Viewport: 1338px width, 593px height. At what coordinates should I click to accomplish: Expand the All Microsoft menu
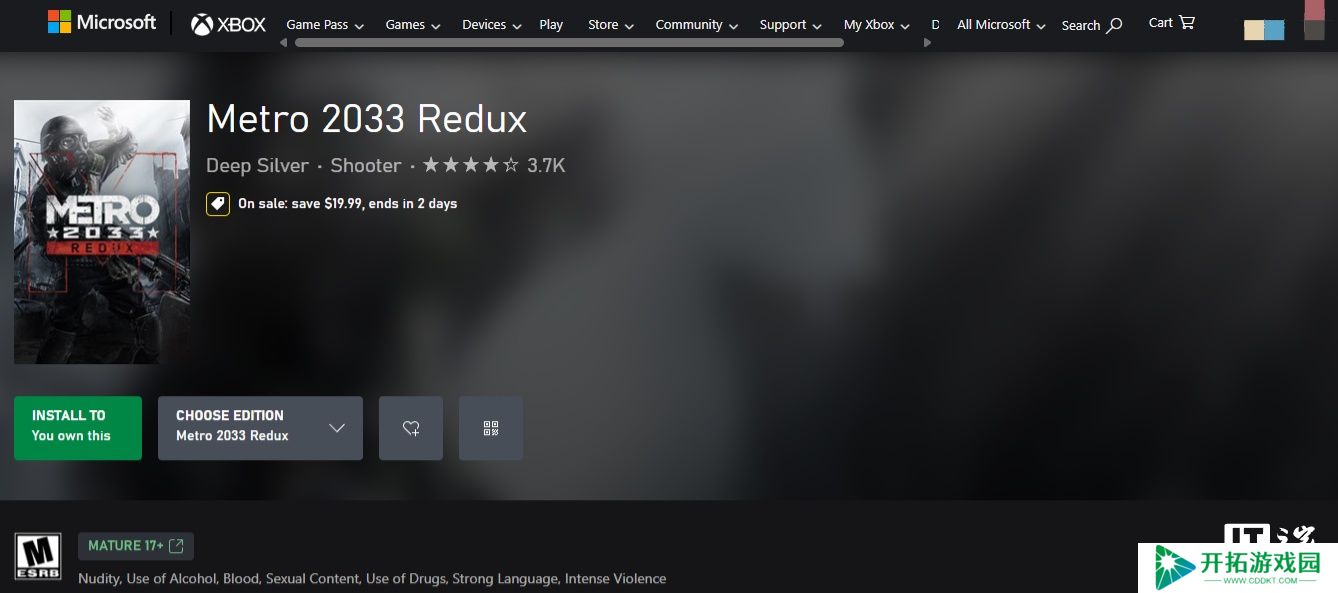1002,25
